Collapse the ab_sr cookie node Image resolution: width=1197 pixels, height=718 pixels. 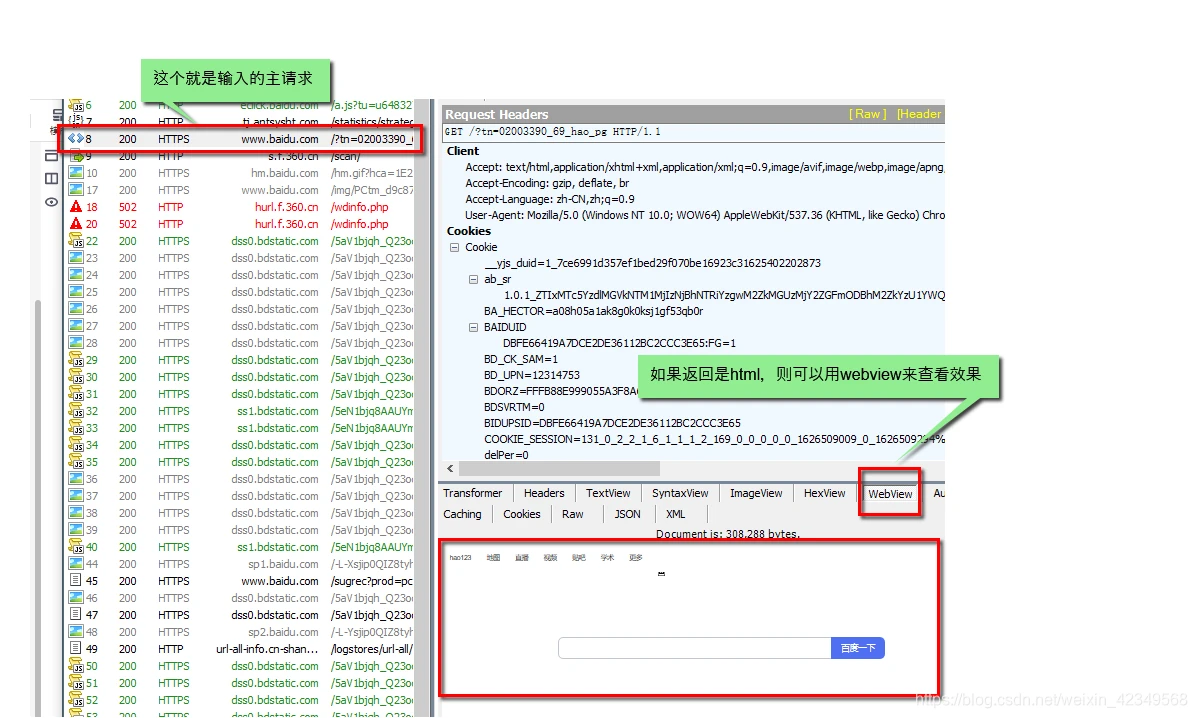point(473,279)
